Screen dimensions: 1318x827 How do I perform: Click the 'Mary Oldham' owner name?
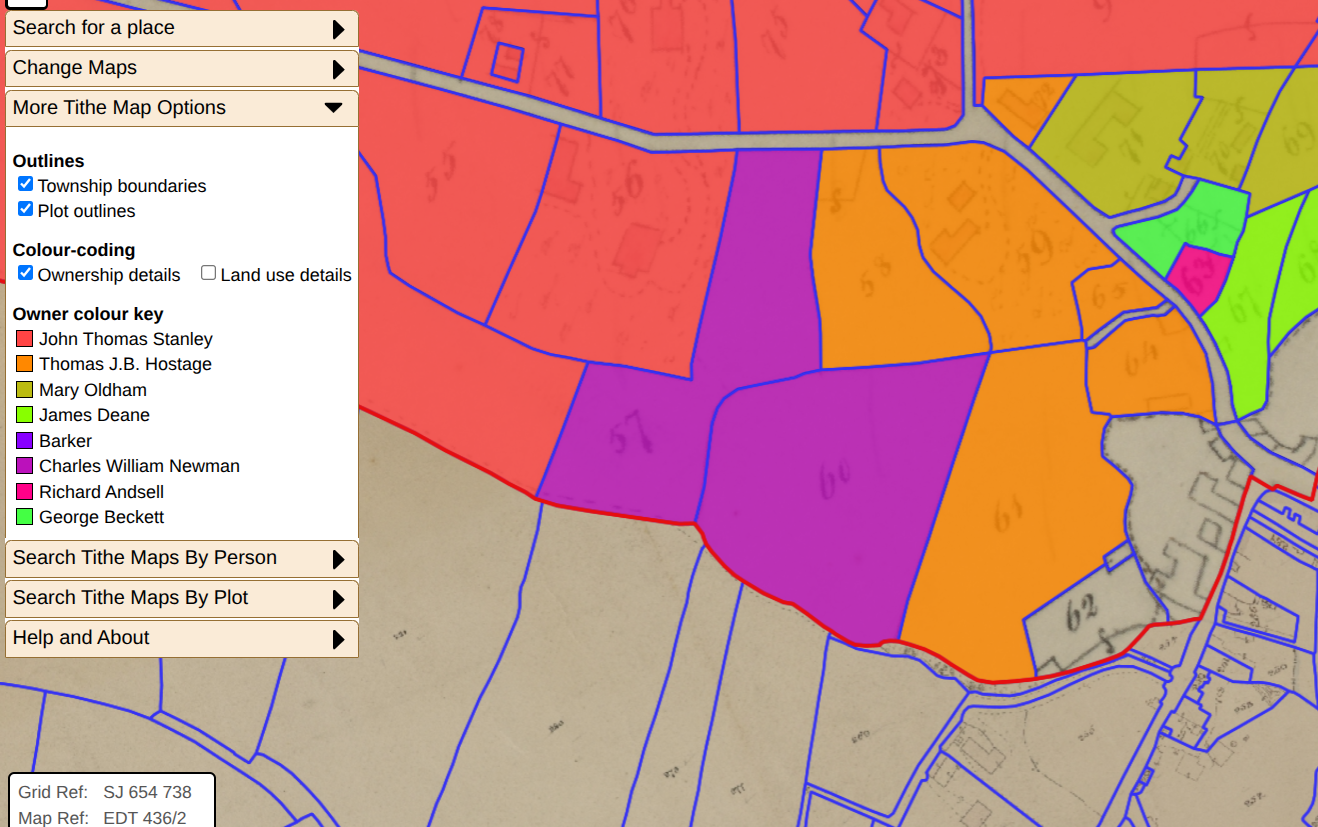tap(93, 390)
